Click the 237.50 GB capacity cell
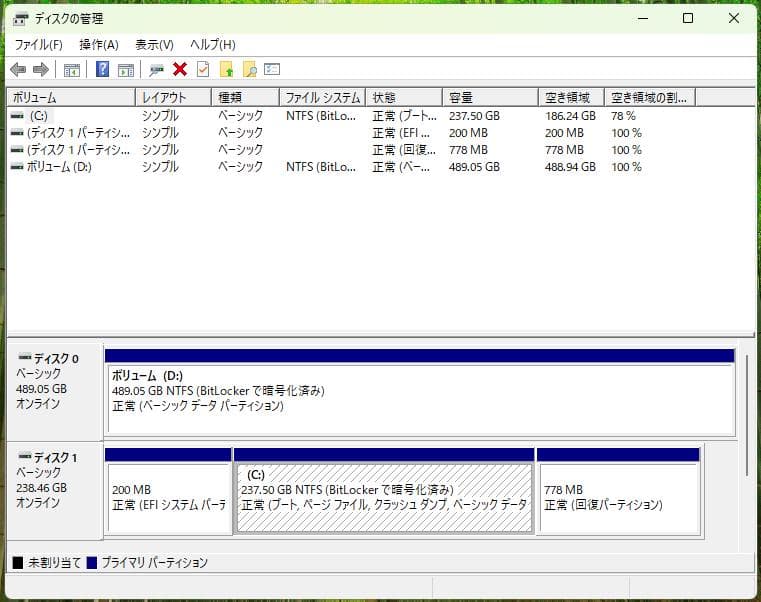This screenshot has height=602, width=761. click(x=474, y=116)
